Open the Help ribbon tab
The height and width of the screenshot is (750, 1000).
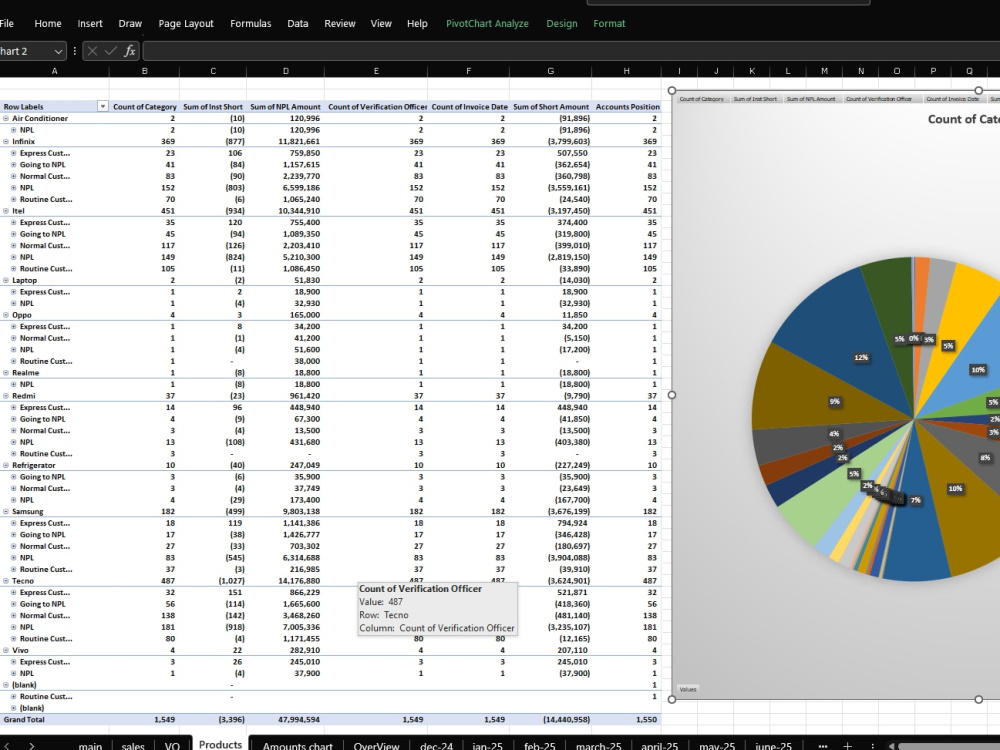click(x=417, y=24)
